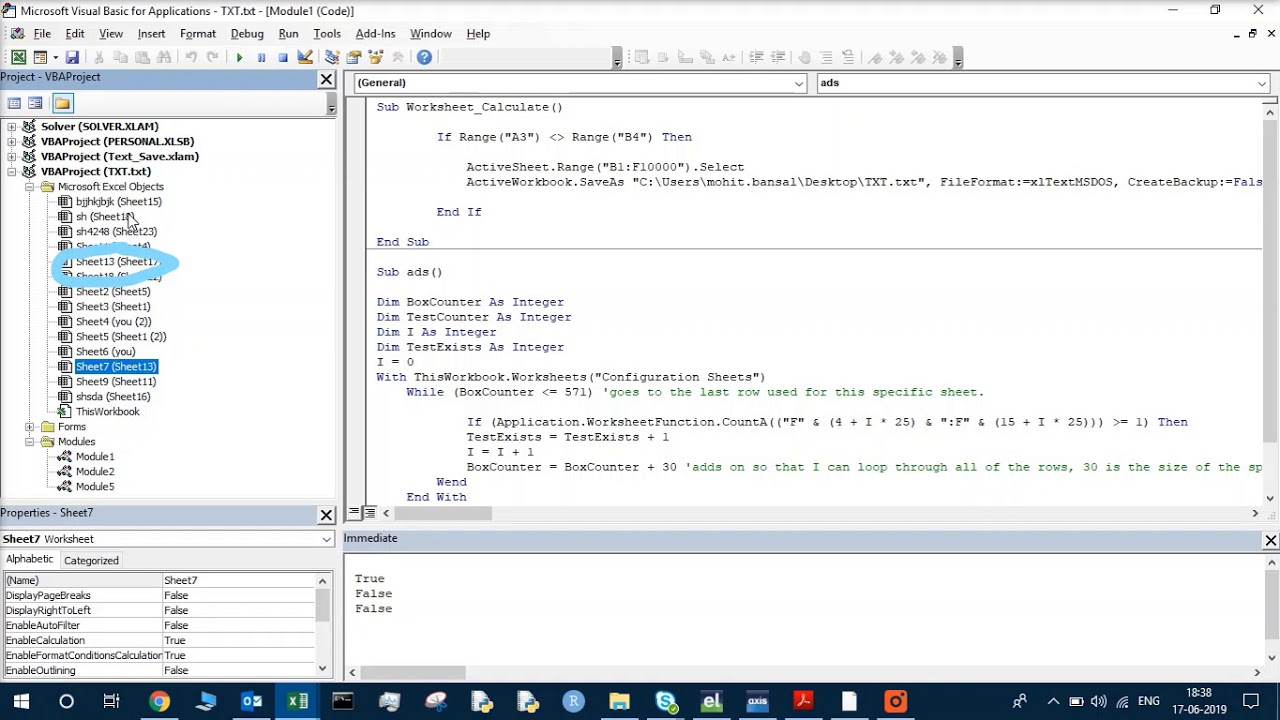Click the Toolbox hammer-and-wrench icon
The height and width of the screenshot is (720, 1280).
(x=398, y=57)
